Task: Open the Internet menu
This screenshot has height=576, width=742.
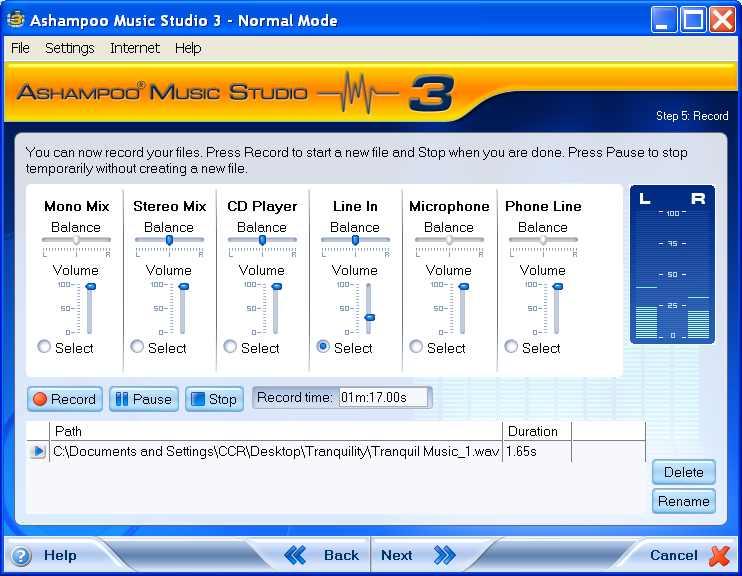Action: [x=135, y=48]
